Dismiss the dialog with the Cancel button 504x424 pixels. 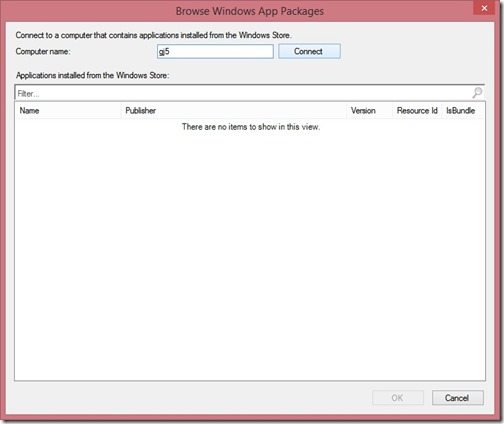(458, 398)
